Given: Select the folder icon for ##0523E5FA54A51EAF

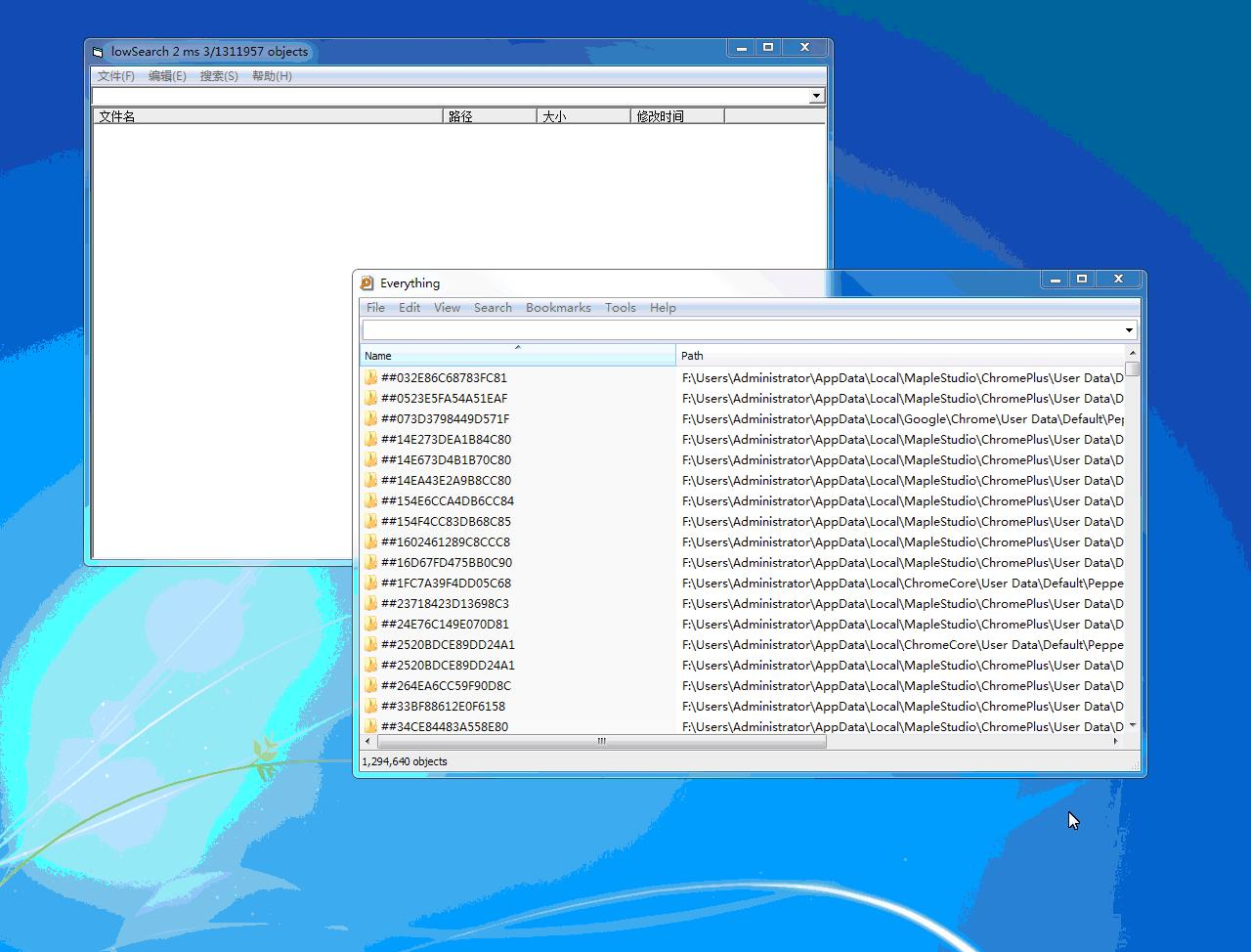Looking at the screenshot, I should click(370, 399).
